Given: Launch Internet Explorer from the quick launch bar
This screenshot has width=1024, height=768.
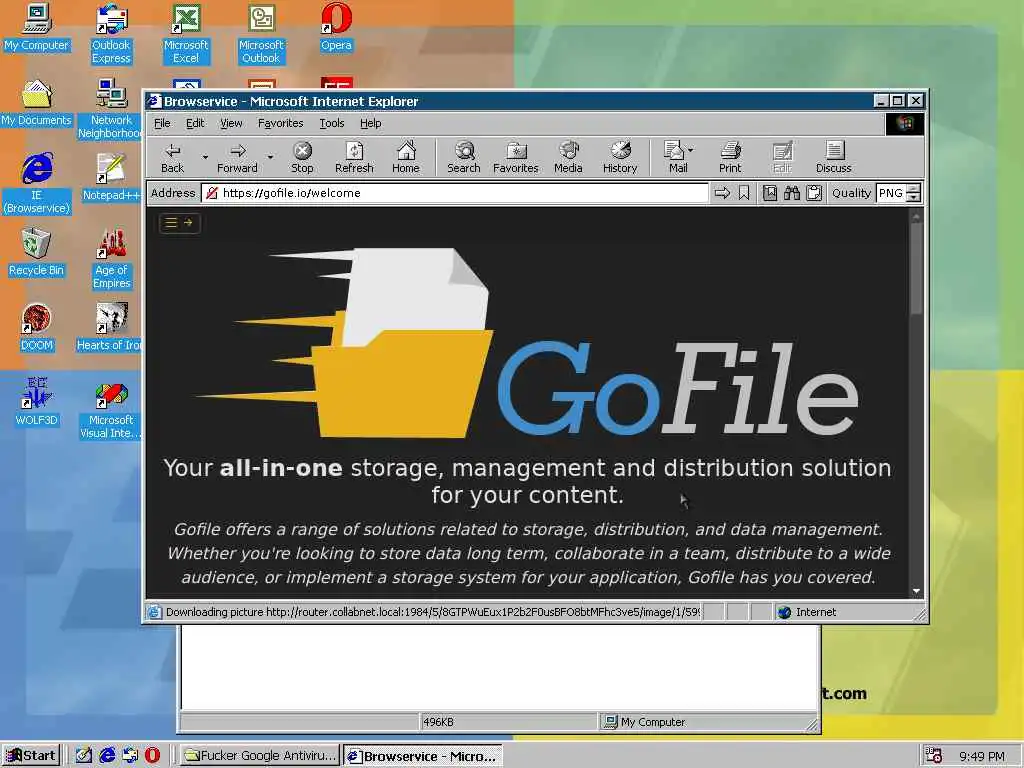Looking at the screenshot, I should 107,756.
